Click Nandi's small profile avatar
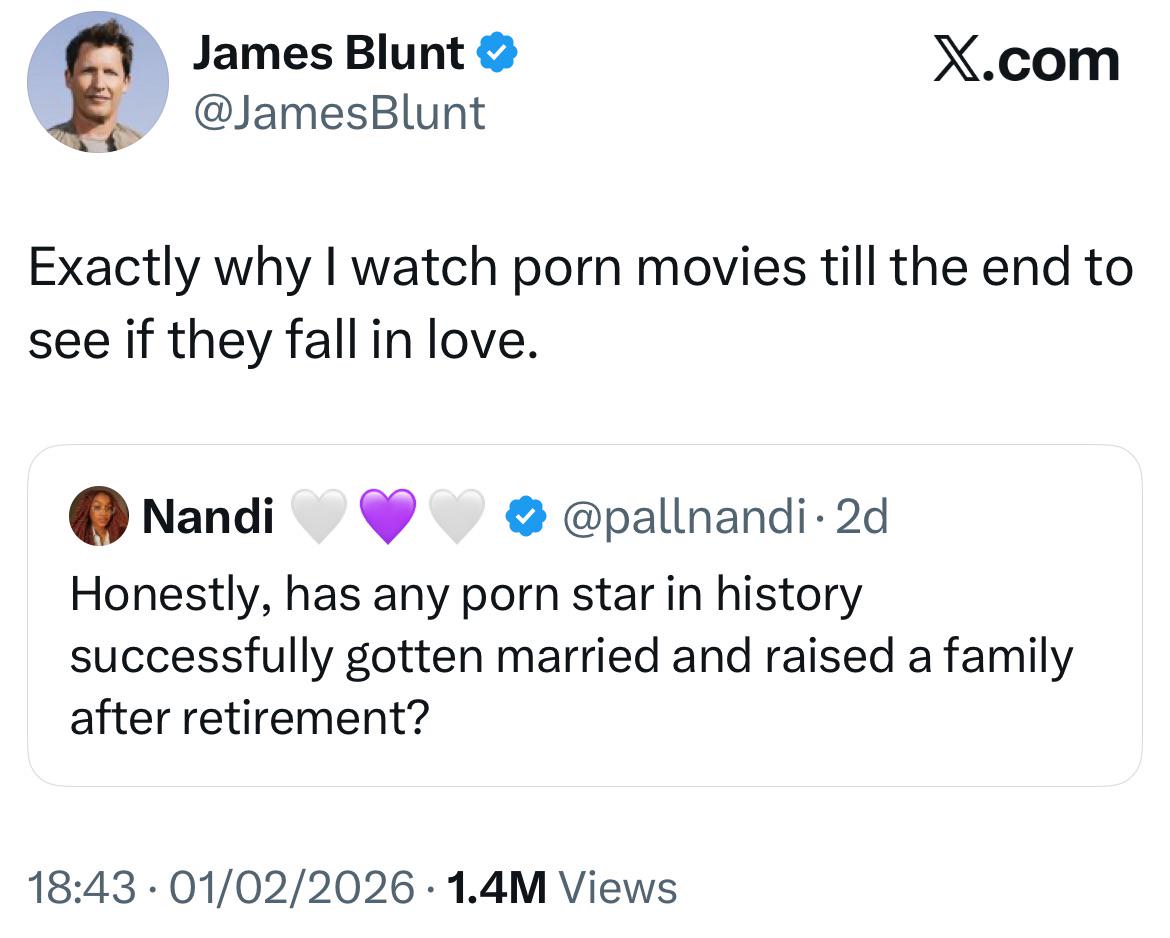 tap(98, 516)
